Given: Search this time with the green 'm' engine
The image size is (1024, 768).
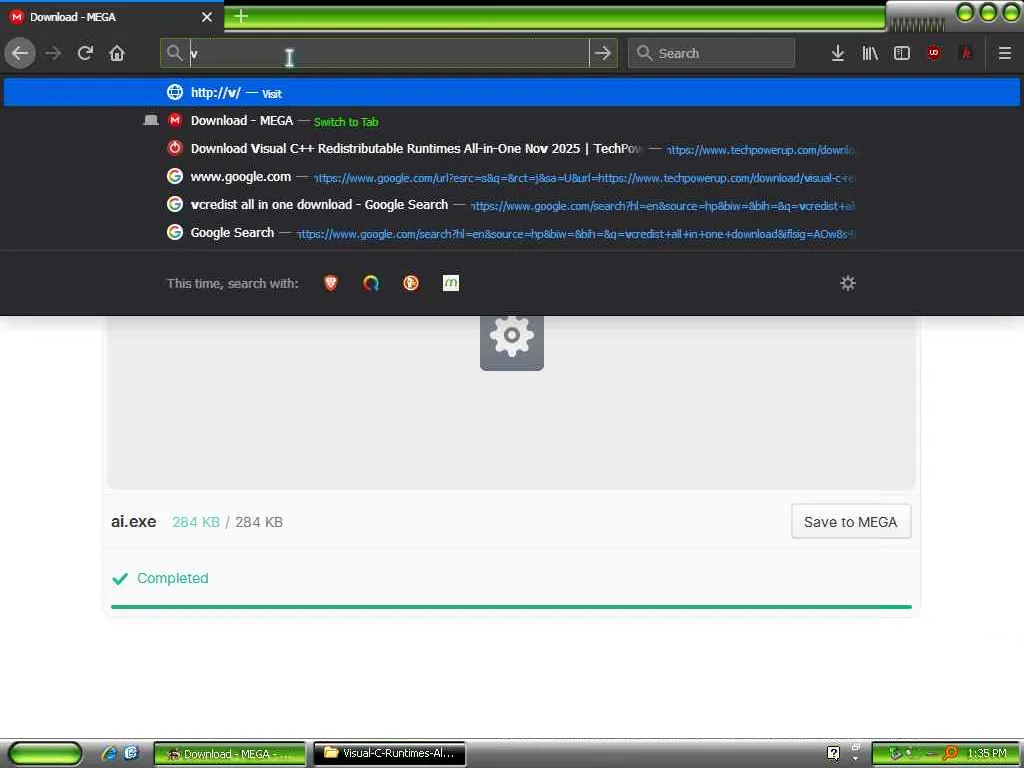Looking at the screenshot, I should tap(451, 283).
